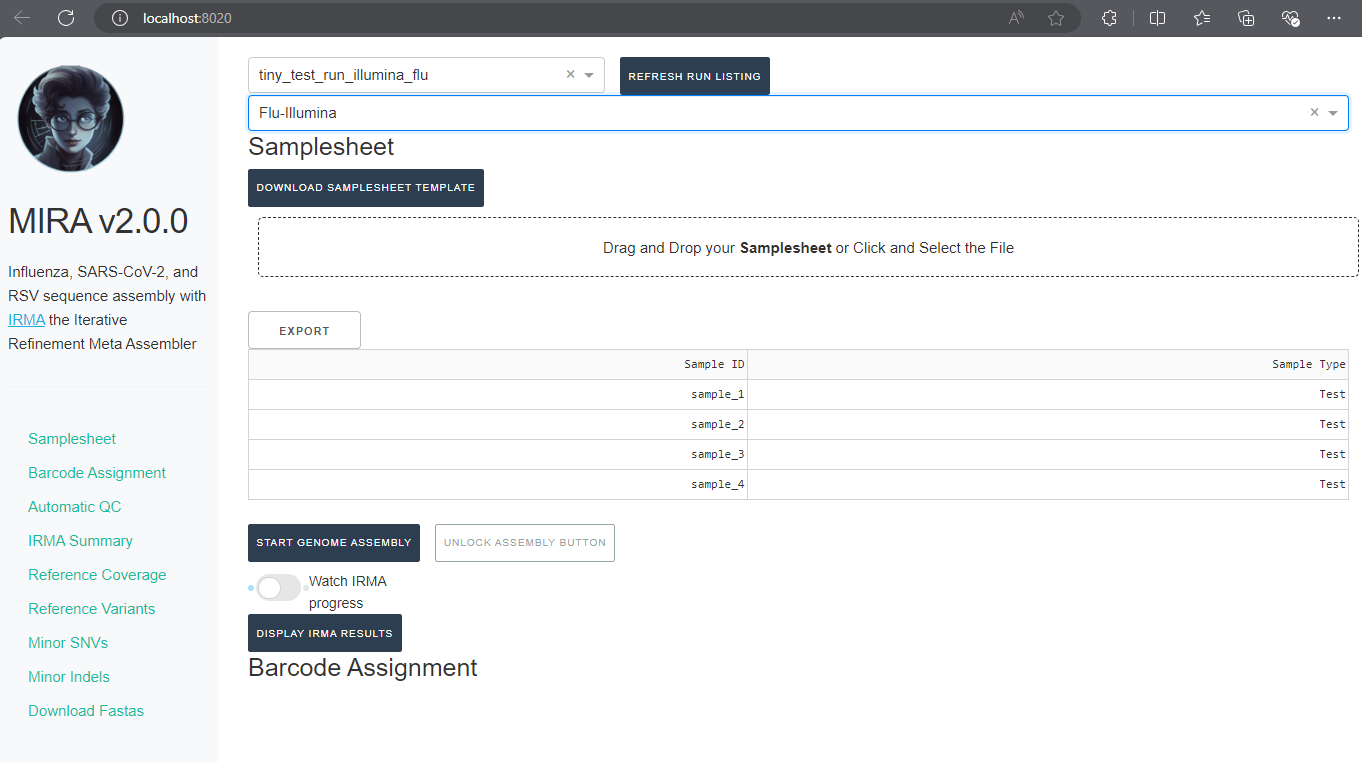Click Start Genome Assembly button

(334, 543)
